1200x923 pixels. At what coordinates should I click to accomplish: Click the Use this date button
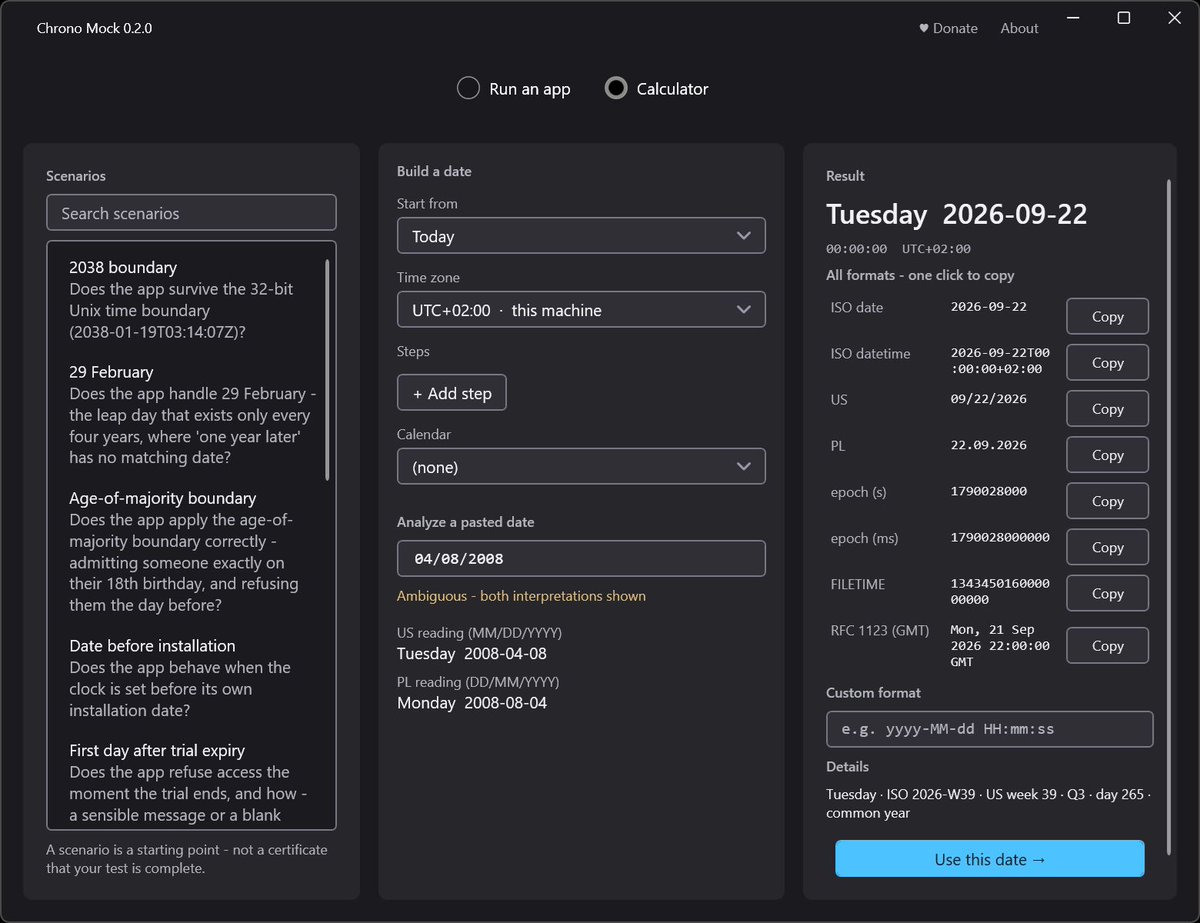click(x=989, y=859)
